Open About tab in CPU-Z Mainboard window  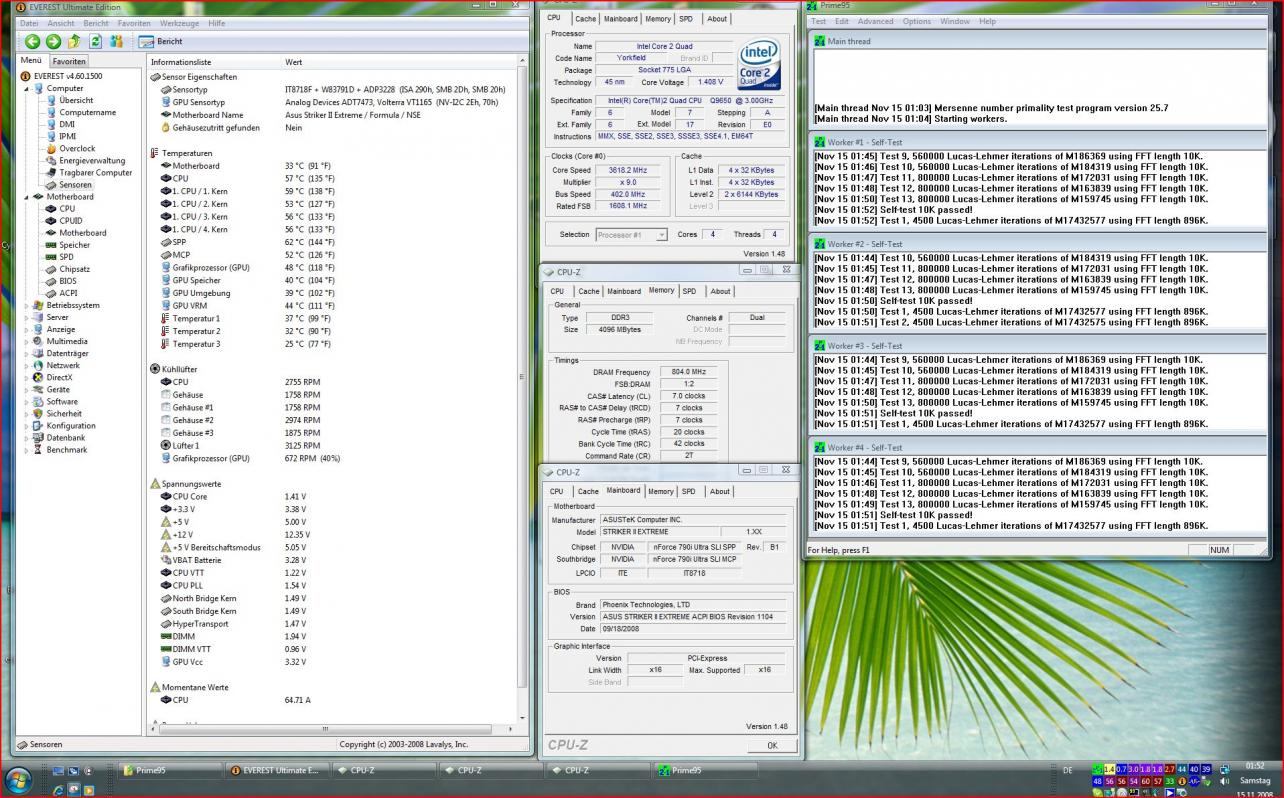coord(720,491)
